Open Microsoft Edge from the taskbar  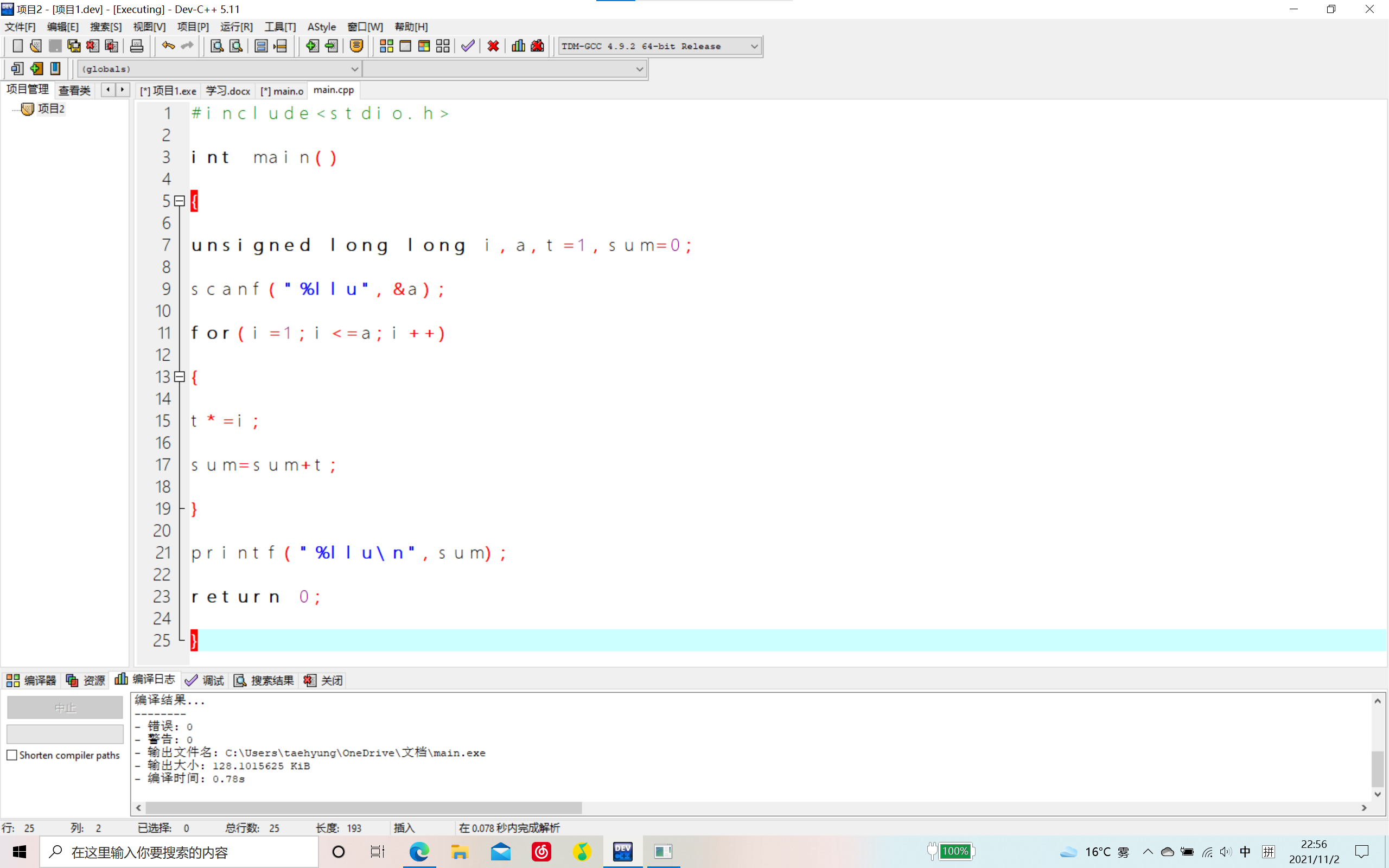419,851
